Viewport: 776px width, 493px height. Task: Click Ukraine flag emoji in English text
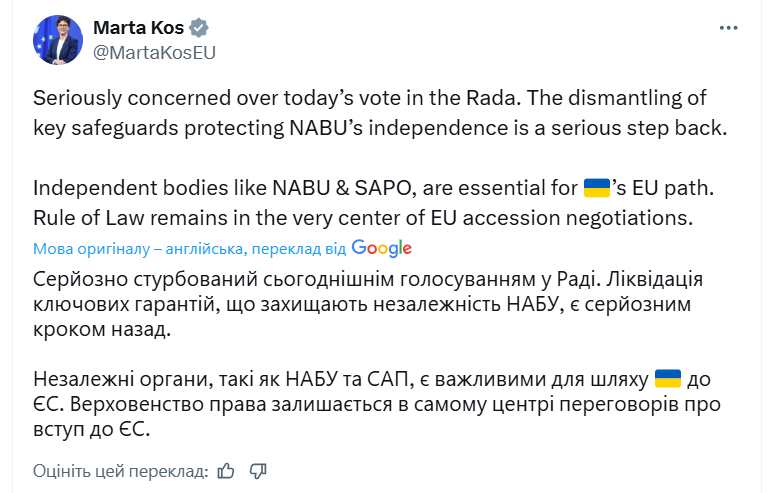coord(597,186)
